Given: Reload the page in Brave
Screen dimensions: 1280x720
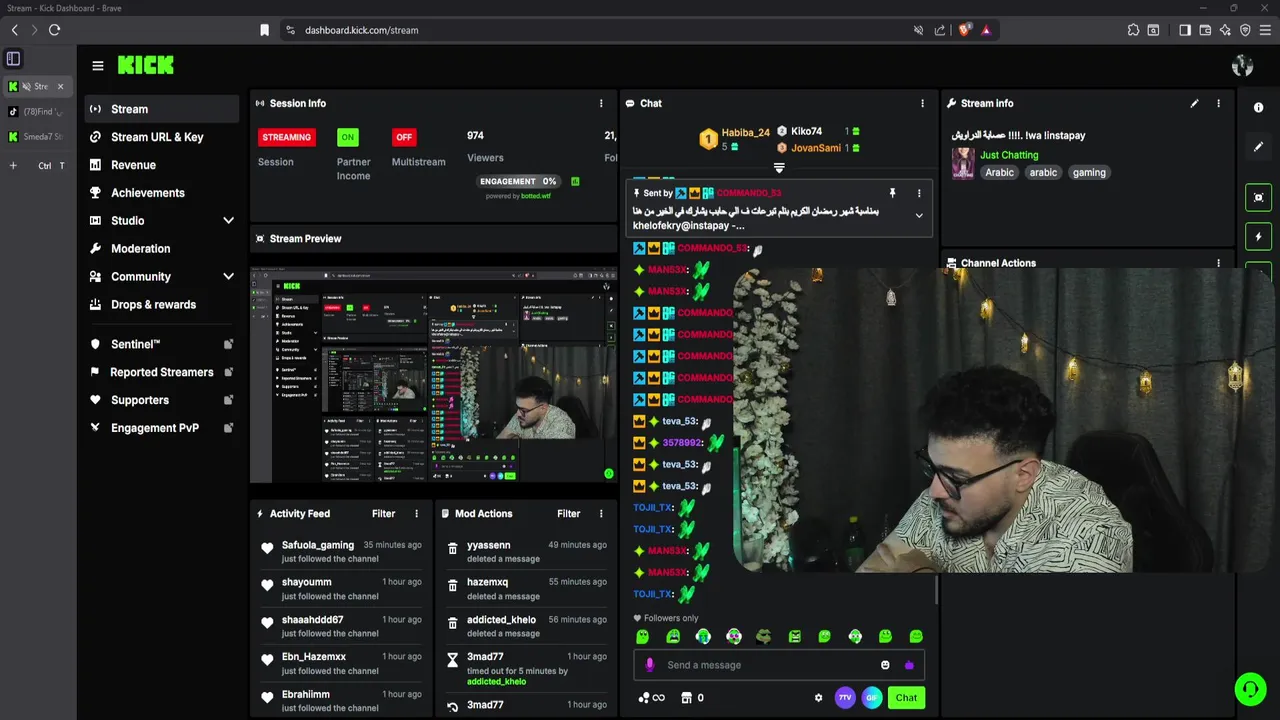Looking at the screenshot, I should click(x=54, y=30).
